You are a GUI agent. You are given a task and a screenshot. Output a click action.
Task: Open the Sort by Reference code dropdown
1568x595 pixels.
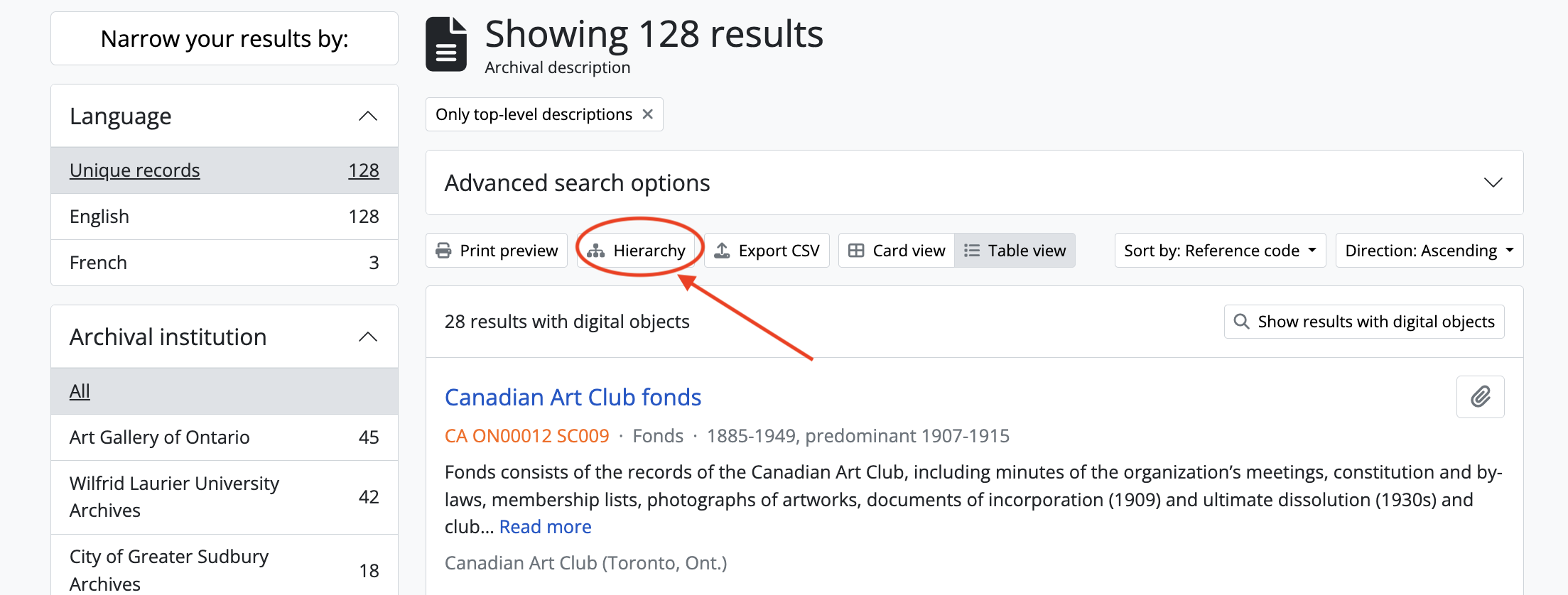point(1219,251)
